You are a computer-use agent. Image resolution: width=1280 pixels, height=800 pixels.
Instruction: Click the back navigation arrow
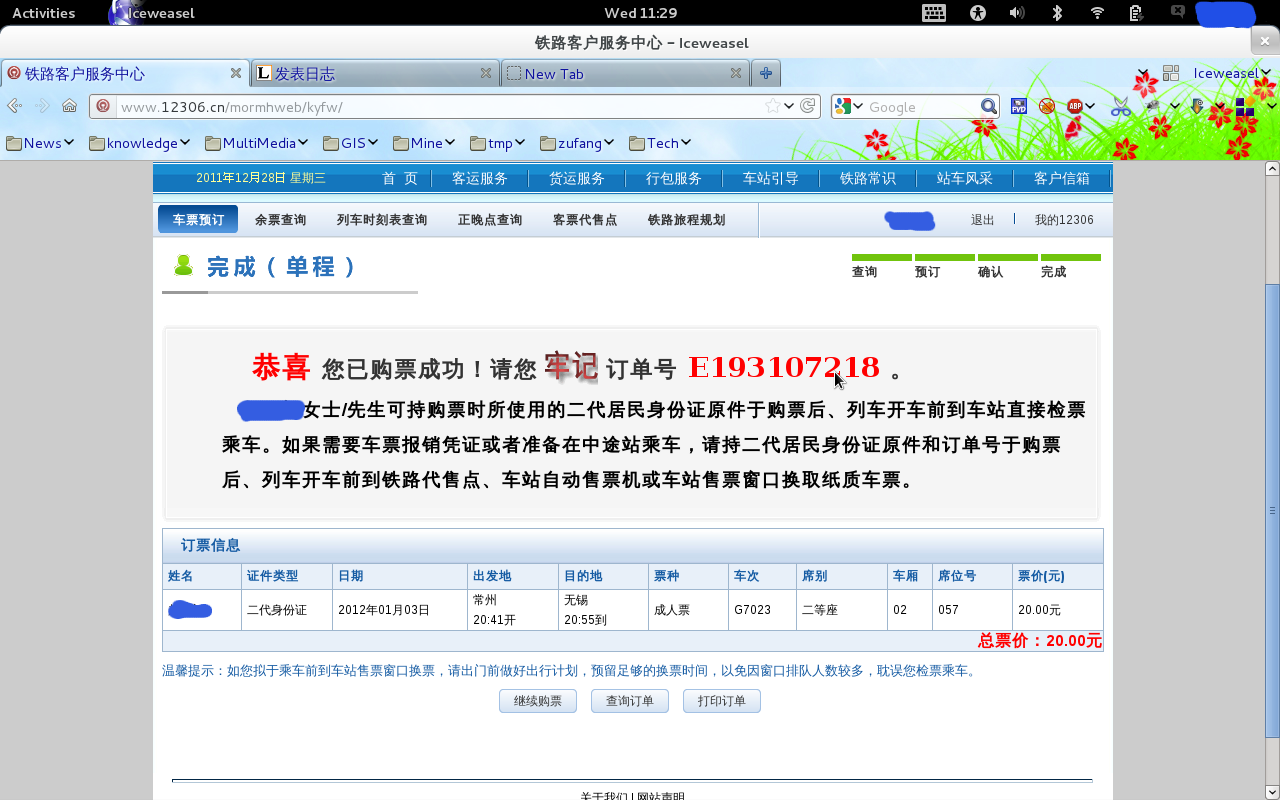[x=14, y=106]
